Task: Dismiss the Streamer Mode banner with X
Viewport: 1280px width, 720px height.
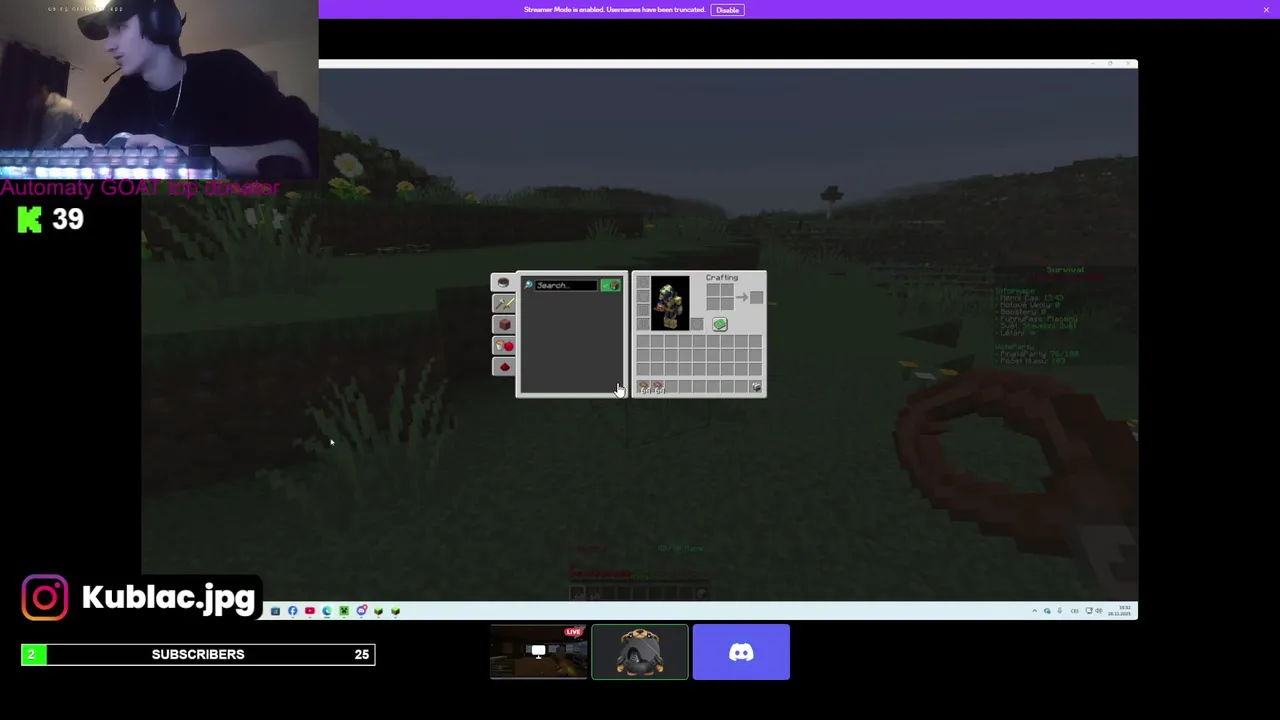Action: click(x=1266, y=10)
